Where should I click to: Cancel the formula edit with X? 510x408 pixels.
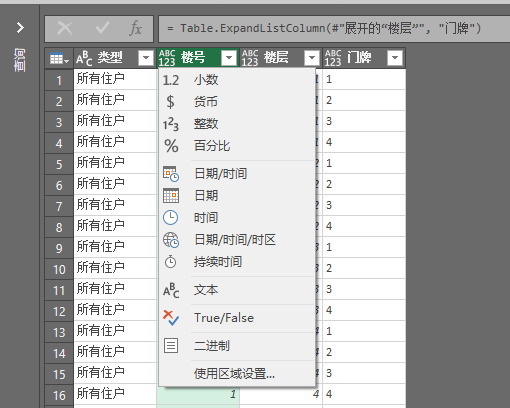[x=65, y=28]
